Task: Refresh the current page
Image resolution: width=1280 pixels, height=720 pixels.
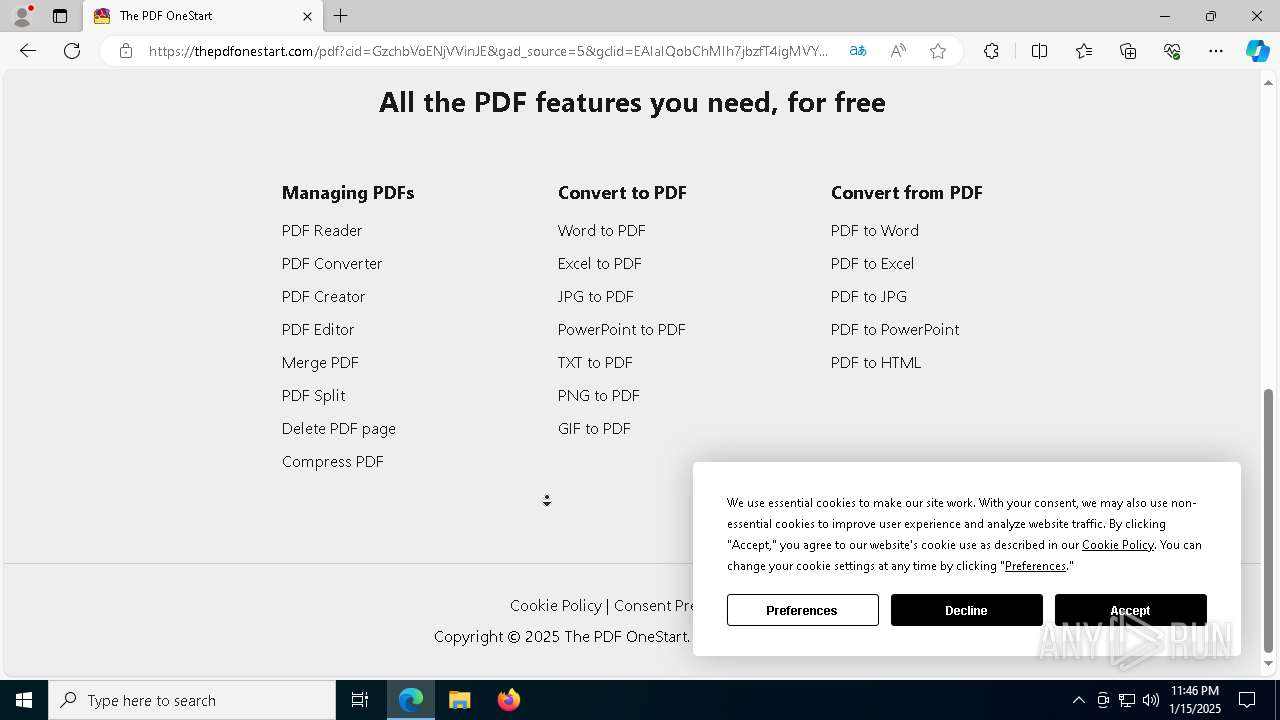Action: point(72,51)
